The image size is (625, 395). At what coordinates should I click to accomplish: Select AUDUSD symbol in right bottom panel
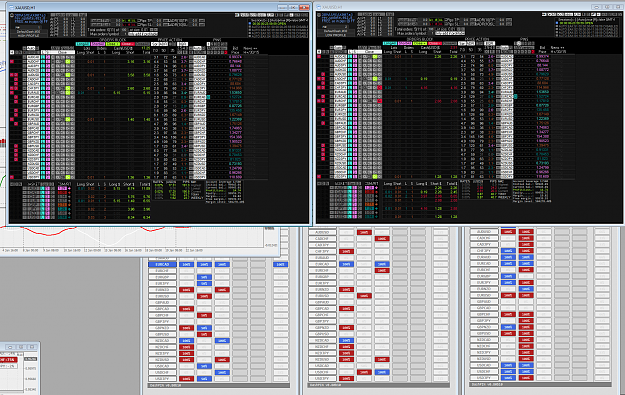click(x=484, y=232)
